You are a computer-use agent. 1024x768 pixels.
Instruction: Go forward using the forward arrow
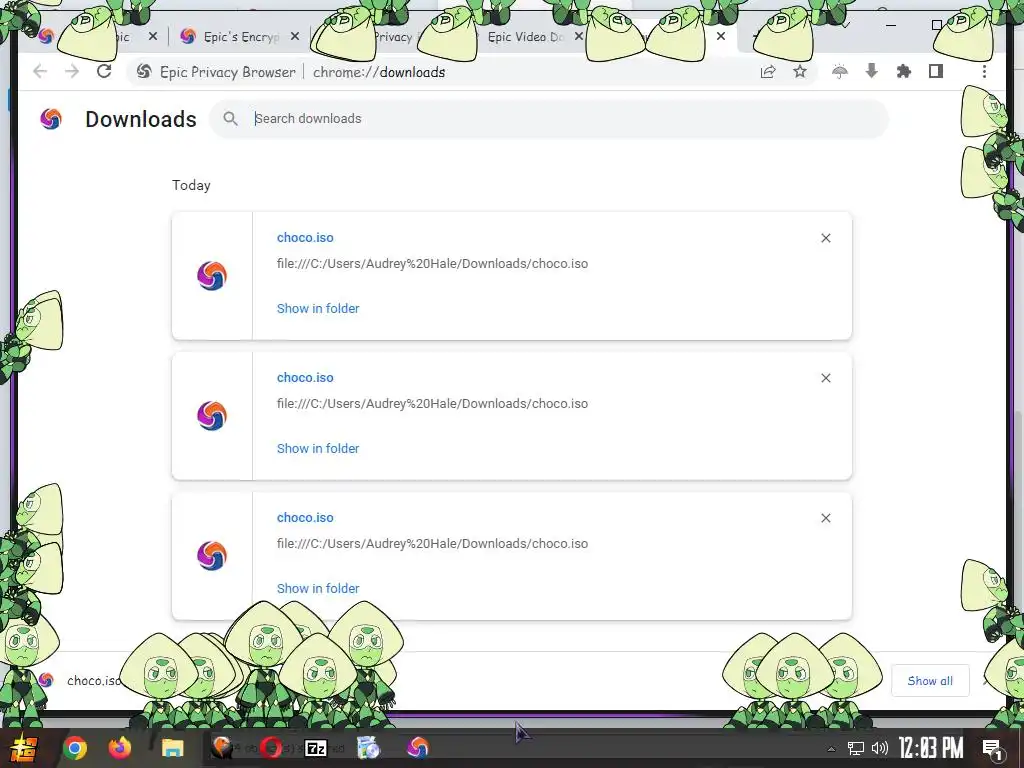tap(72, 71)
